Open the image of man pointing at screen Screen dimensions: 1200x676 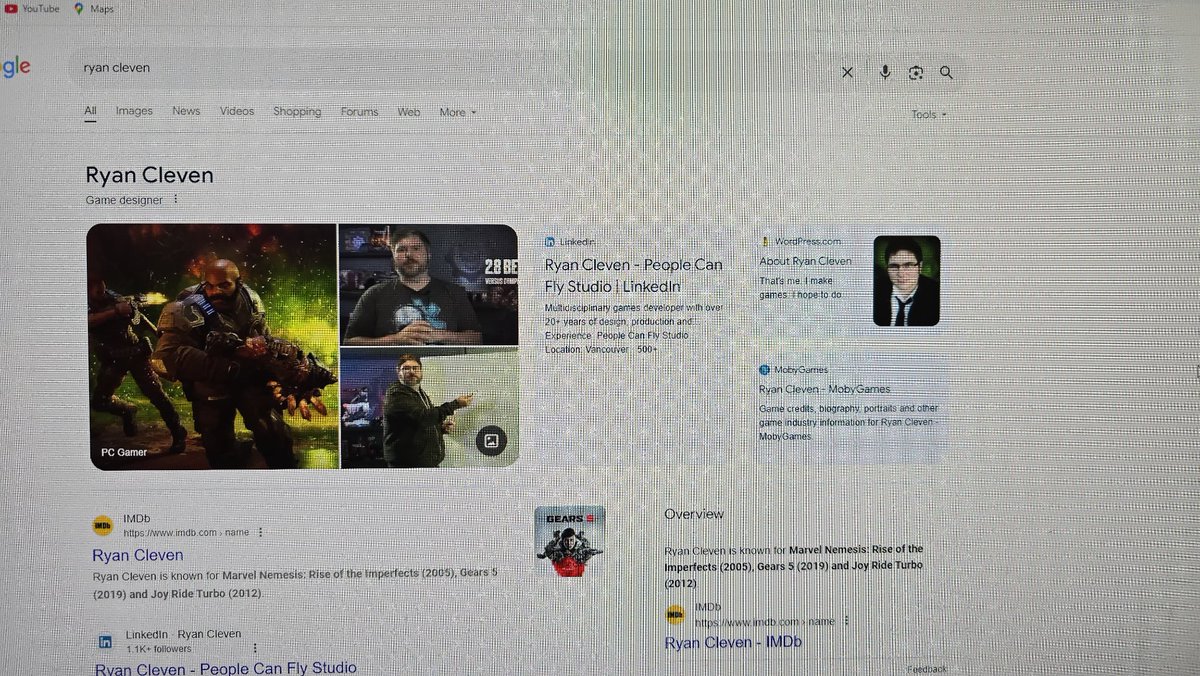pyautogui.click(x=429, y=408)
